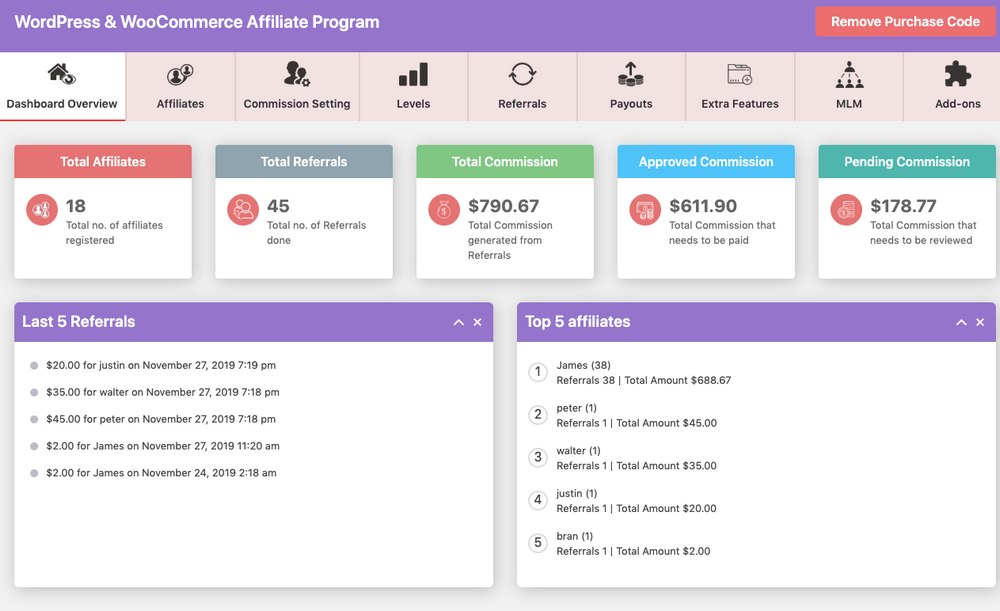
Task: Click the Remove Purchase Code button
Action: coord(905,22)
